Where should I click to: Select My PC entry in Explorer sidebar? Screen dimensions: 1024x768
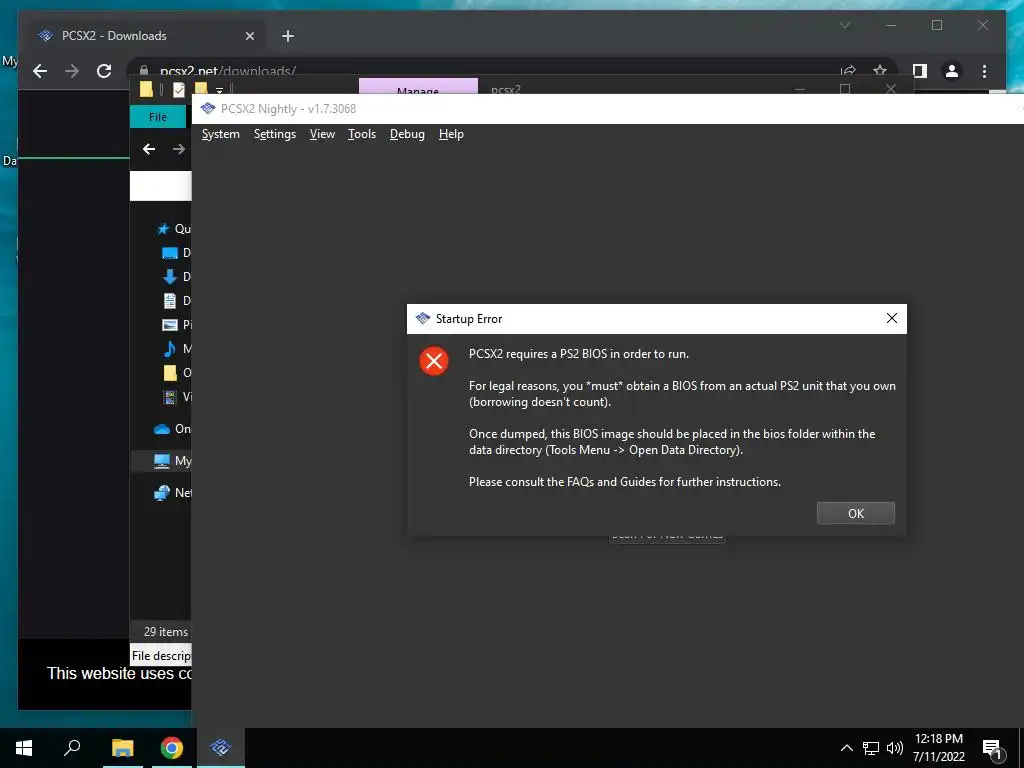[x=161, y=461]
